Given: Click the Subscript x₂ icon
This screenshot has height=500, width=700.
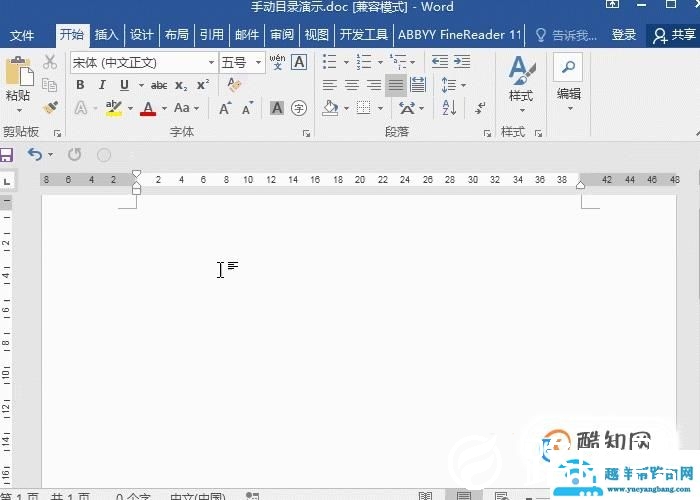Looking at the screenshot, I should pyautogui.click(x=181, y=85).
